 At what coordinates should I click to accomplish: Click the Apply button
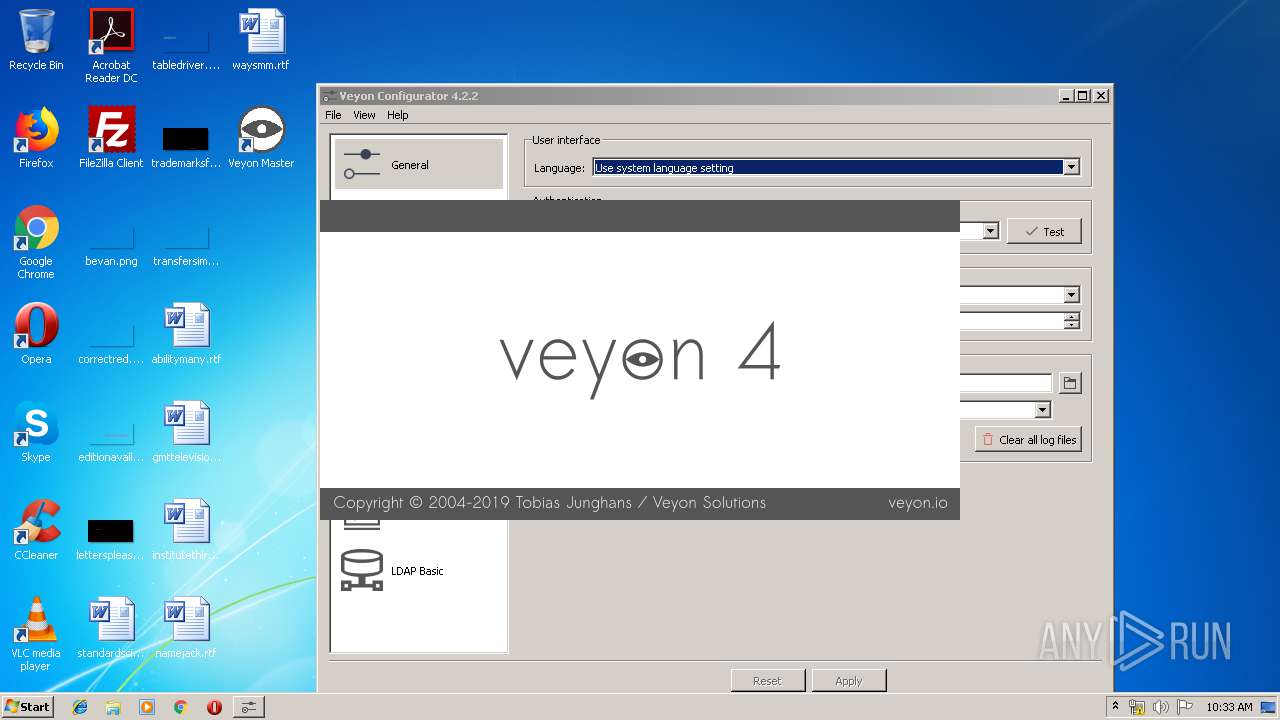pyautogui.click(x=848, y=681)
